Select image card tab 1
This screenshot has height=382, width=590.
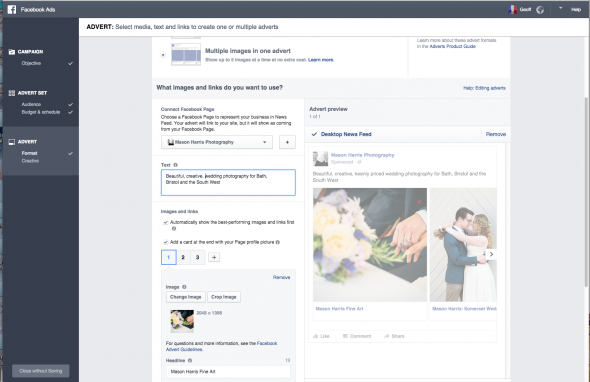(x=169, y=257)
